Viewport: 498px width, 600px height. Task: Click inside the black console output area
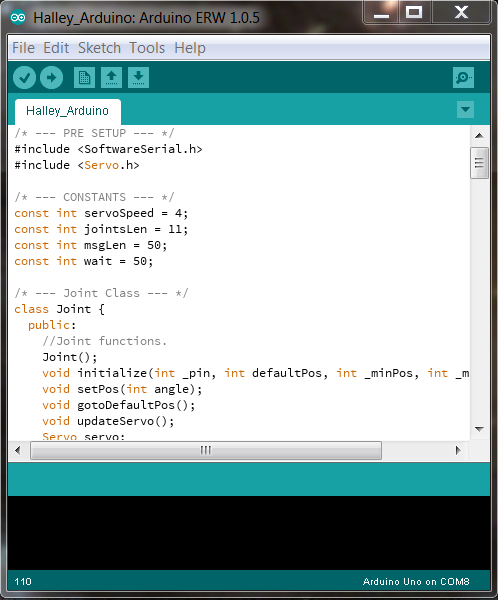[x=249, y=533]
